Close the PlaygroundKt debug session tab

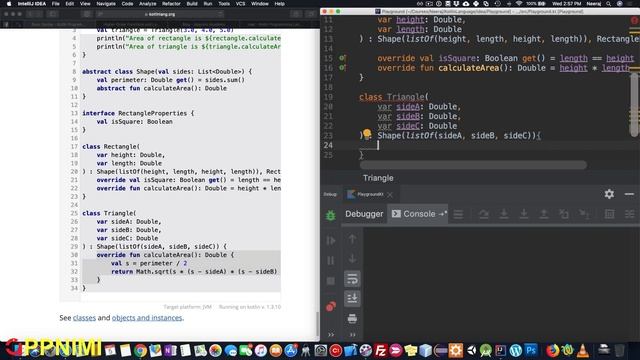pyautogui.click(x=390, y=195)
